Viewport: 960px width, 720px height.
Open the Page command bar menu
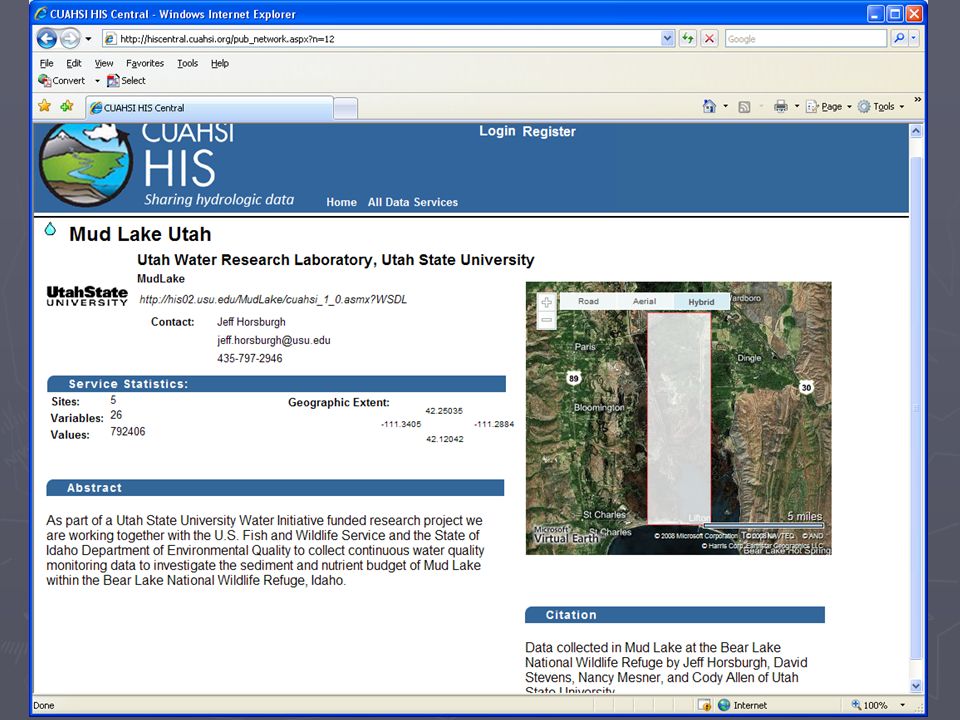828,107
